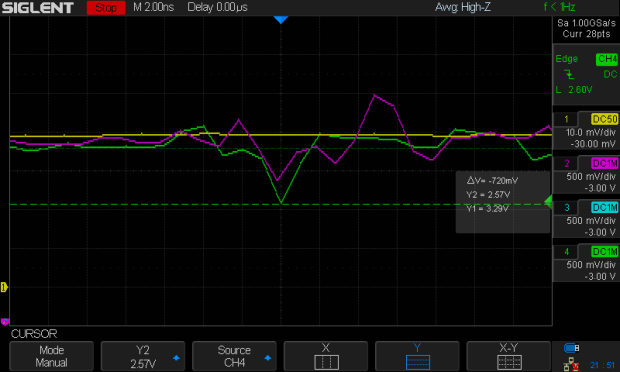Click the falling edge slope icon

[569, 74]
